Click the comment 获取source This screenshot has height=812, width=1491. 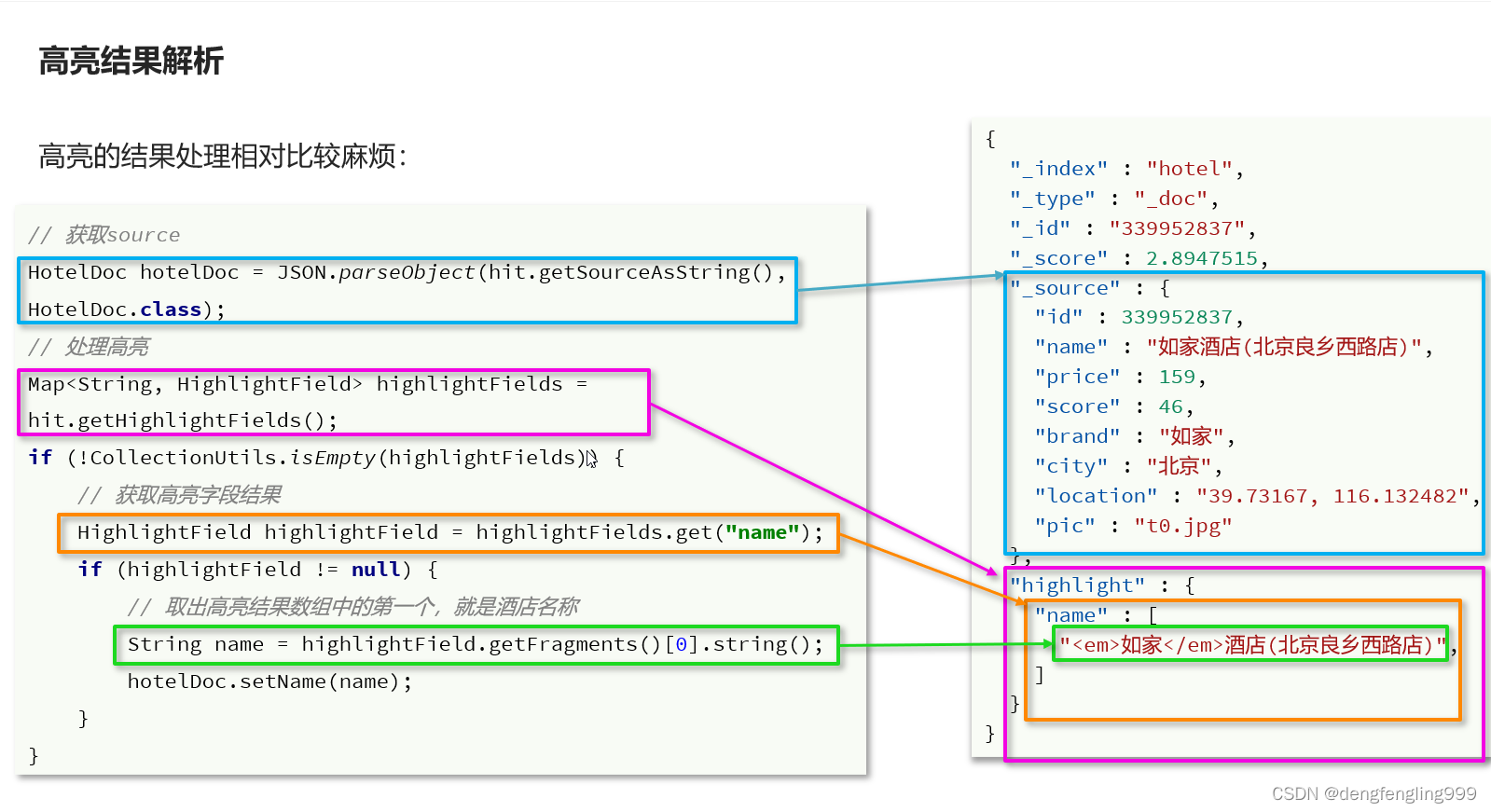pyautogui.click(x=104, y=235)
